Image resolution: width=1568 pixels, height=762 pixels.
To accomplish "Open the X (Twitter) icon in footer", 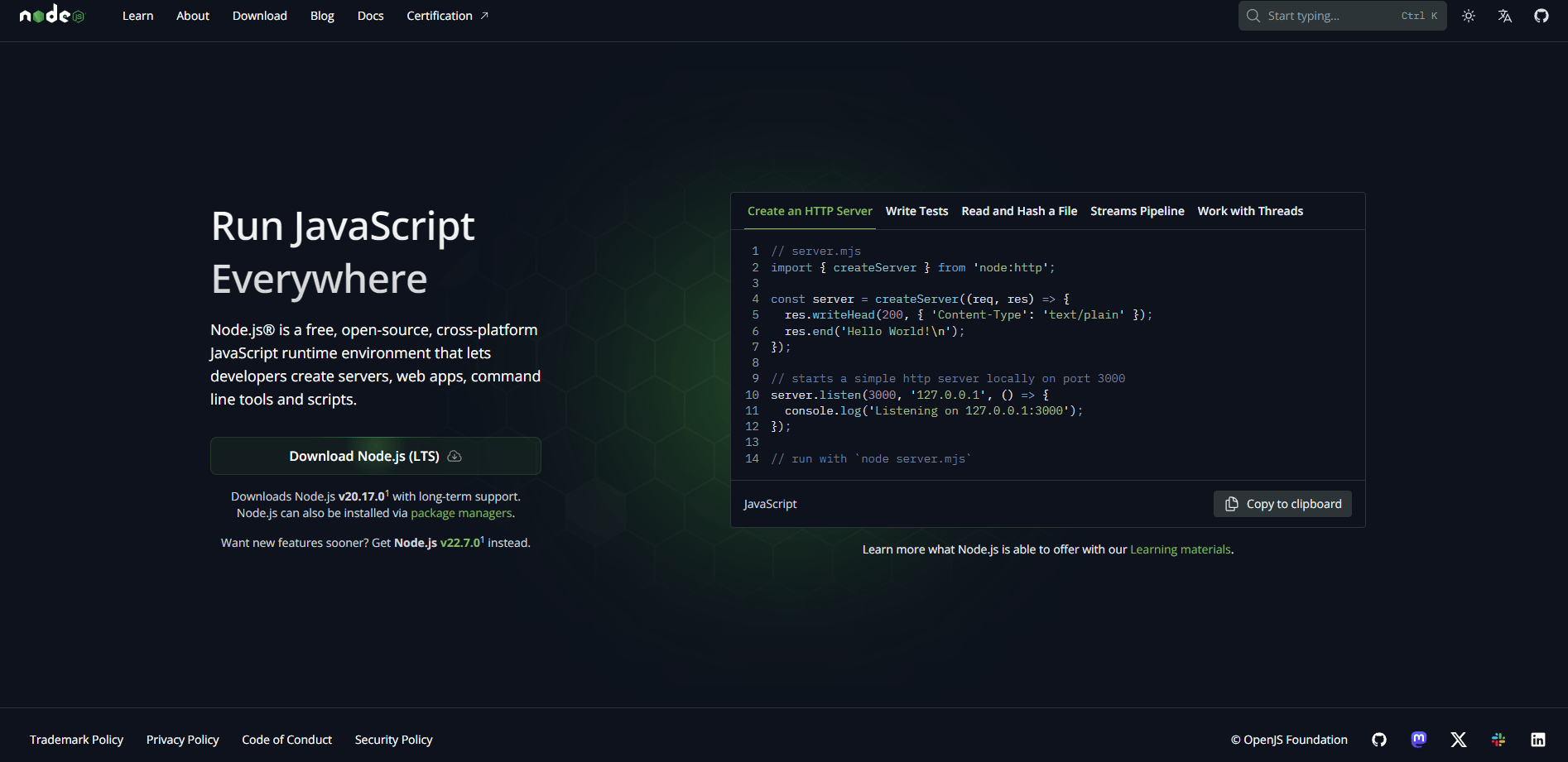I will (x=1458, y=740).
